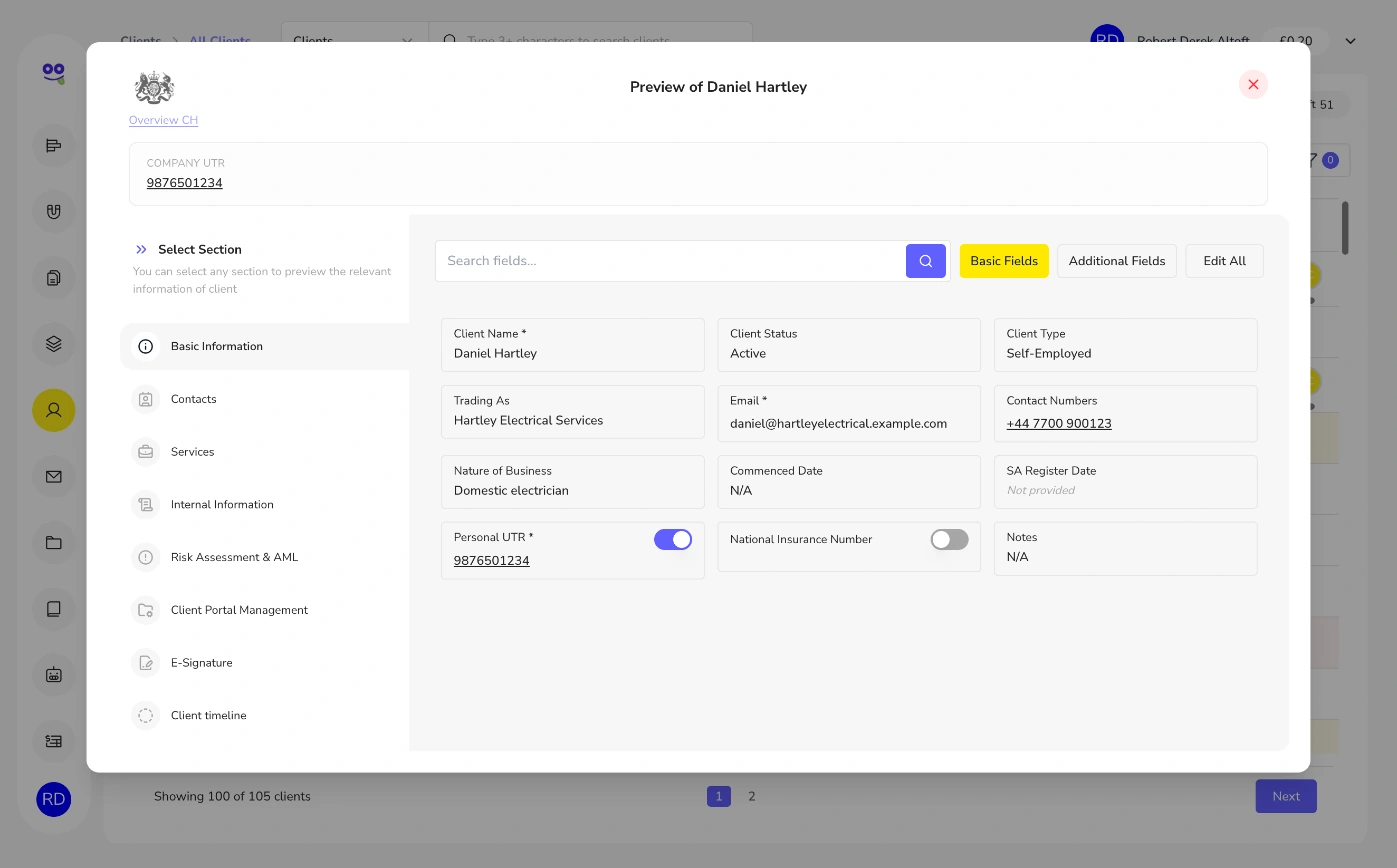Select the Basic Fields button
Viewport: 1397px width, 868px height.
click(1004, 261)
